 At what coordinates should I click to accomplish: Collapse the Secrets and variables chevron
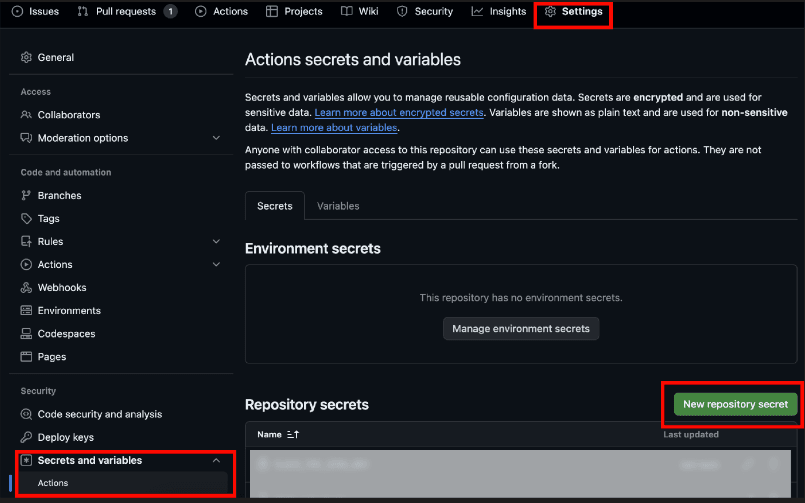click(216, 460)
